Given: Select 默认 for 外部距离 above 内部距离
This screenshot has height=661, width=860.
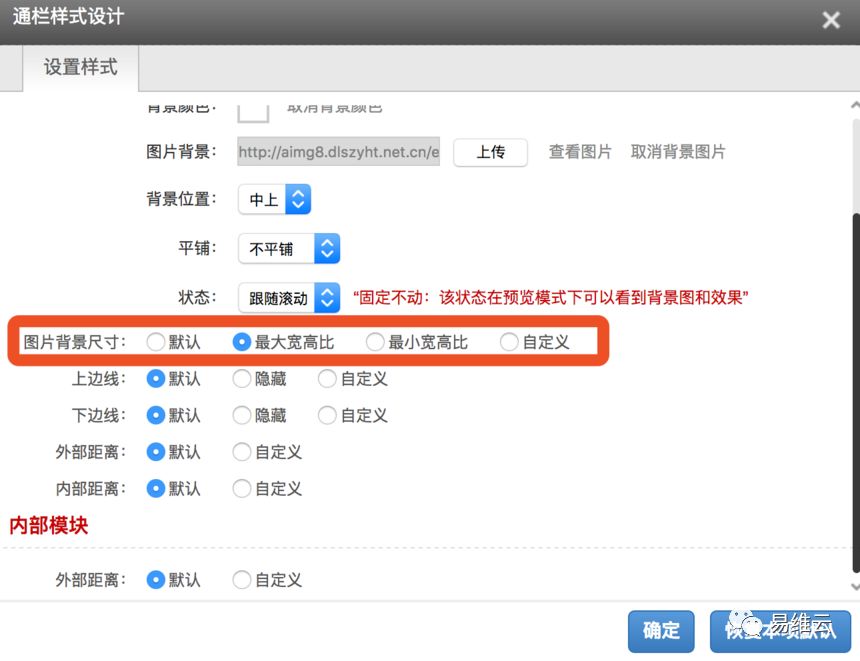Looking at the screenshot, I should tap(156, 452).
